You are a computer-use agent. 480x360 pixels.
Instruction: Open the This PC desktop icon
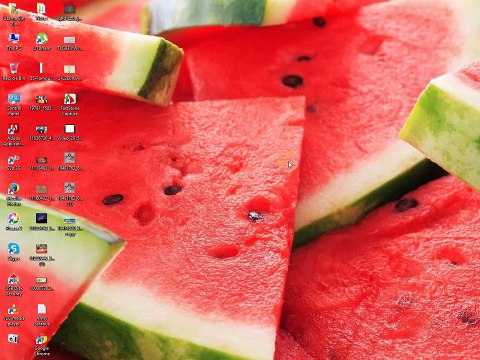[x=14, y=42]
